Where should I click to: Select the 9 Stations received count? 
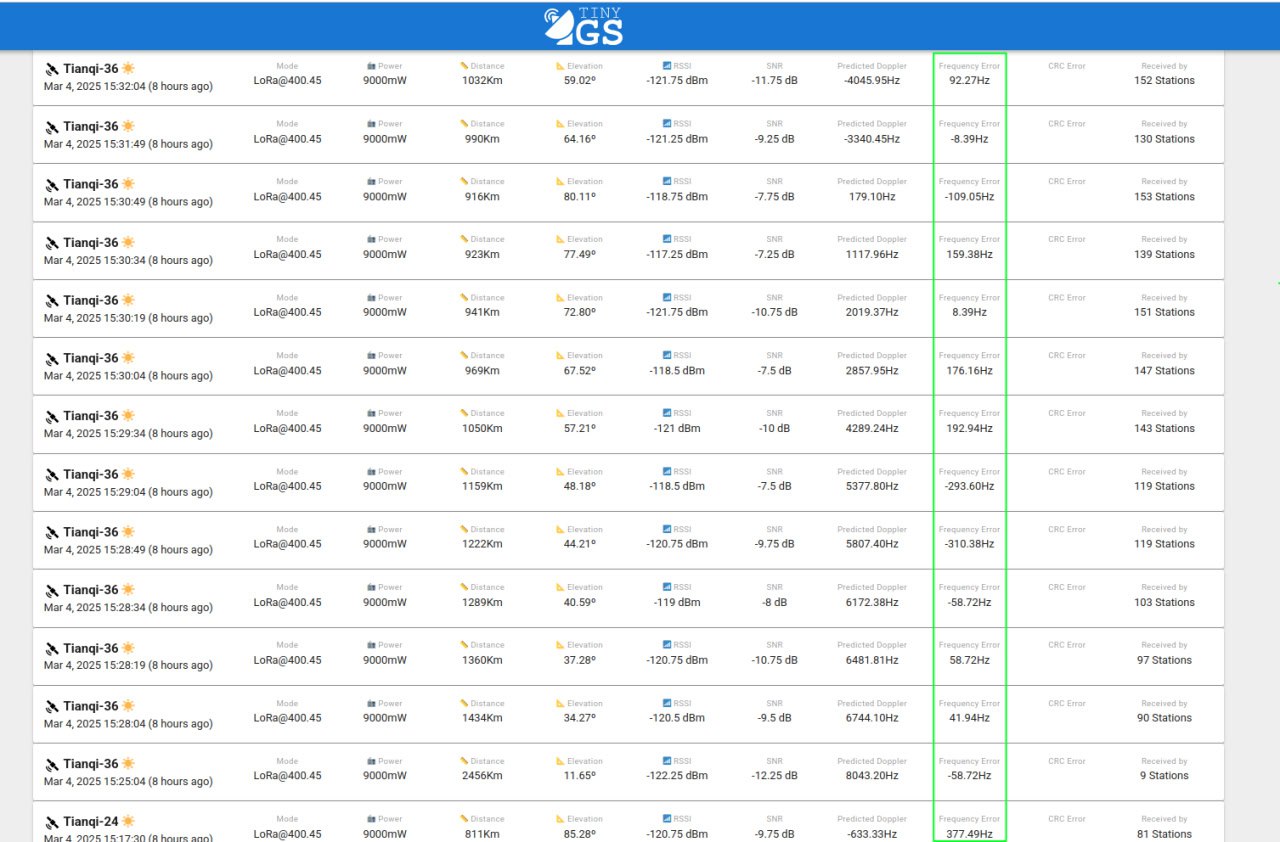pyautogui.click(x=1164, y=776)
